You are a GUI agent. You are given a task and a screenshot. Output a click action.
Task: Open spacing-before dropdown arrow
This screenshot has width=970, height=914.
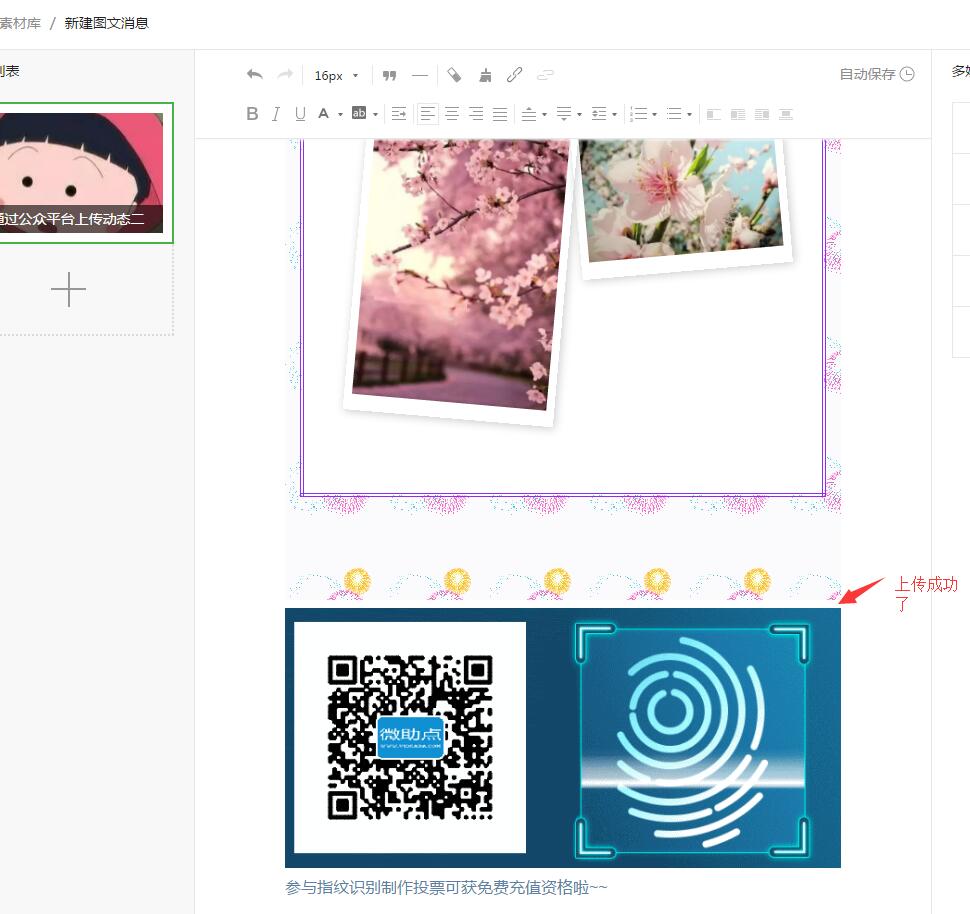tap(544, 114)
